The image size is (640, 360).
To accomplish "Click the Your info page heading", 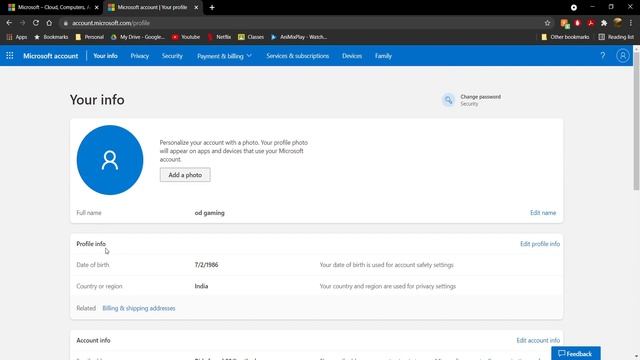I will [x=97, y=100].
